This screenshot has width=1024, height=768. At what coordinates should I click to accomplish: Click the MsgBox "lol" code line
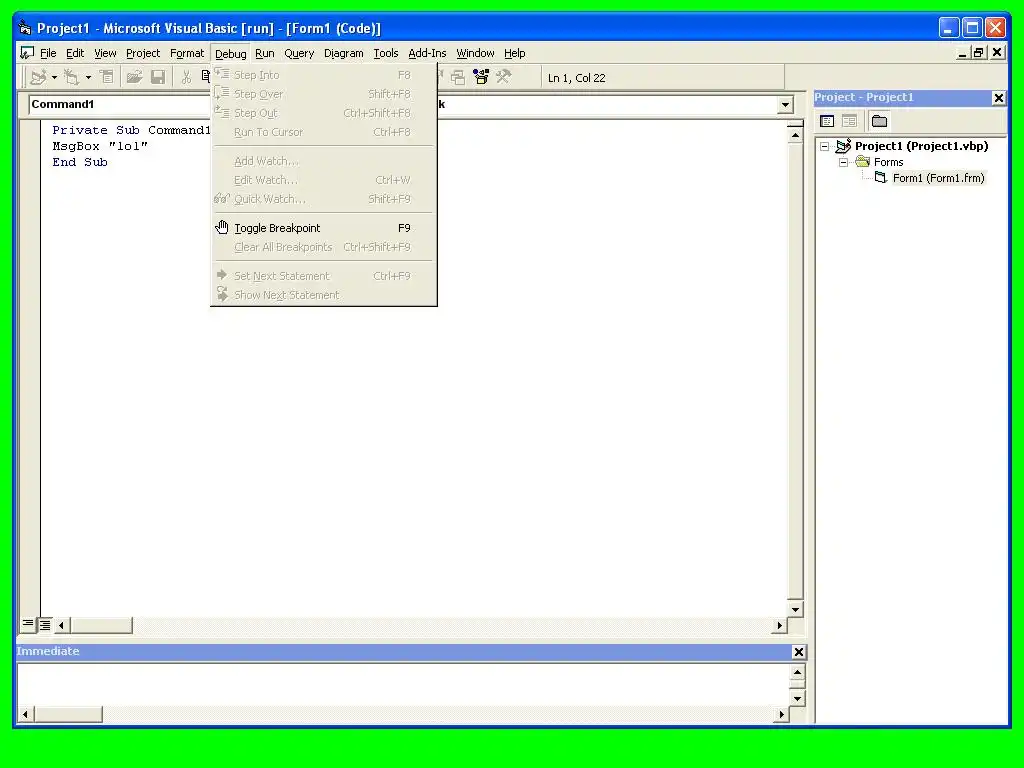[x=100, y=146]
